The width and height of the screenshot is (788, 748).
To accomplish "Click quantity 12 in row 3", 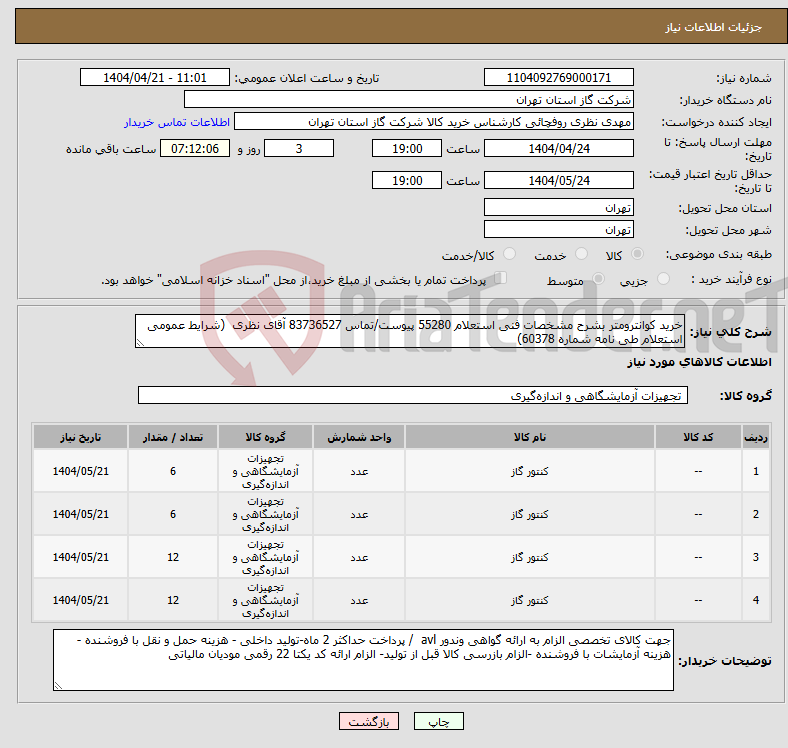I will pos(173,557).
